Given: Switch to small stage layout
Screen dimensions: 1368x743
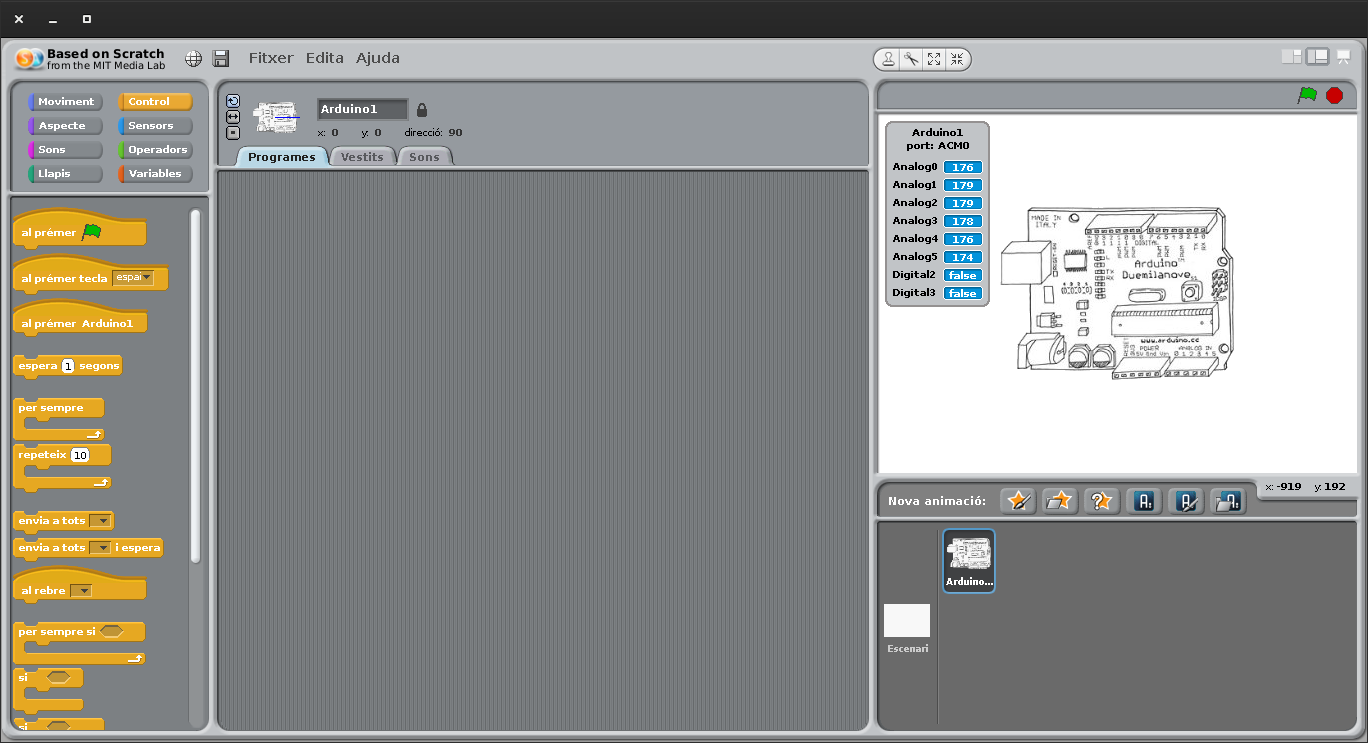Looking at the screenshot, I should (1292, 57).
